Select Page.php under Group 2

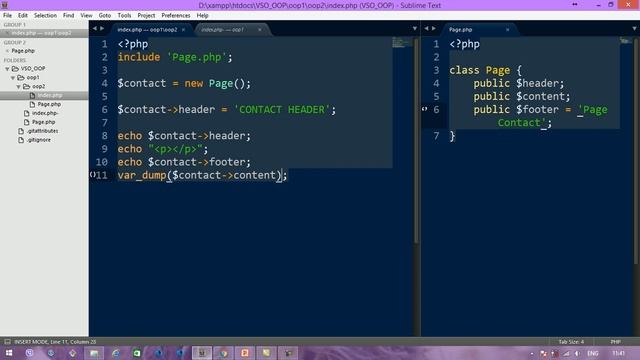(x=23, y=51)
